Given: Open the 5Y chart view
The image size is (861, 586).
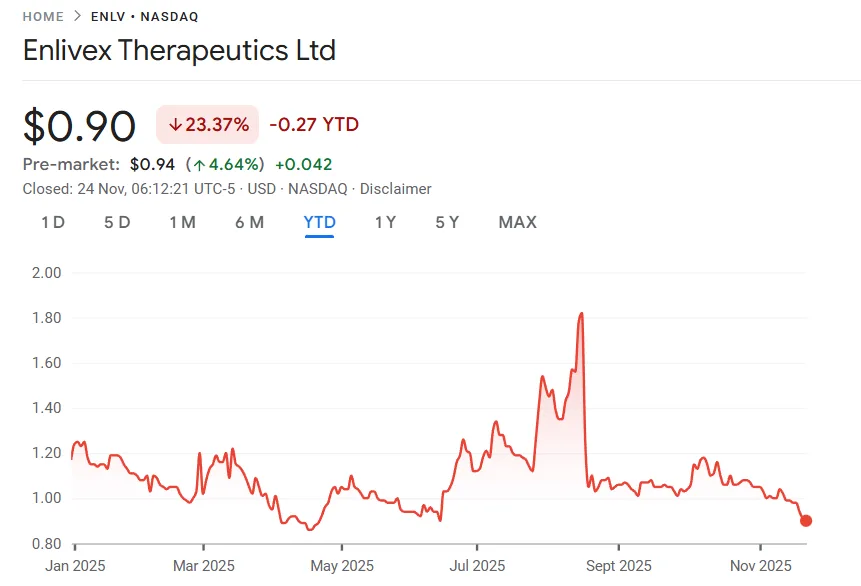Looking at the screenshot, I should tap(447, 222).
